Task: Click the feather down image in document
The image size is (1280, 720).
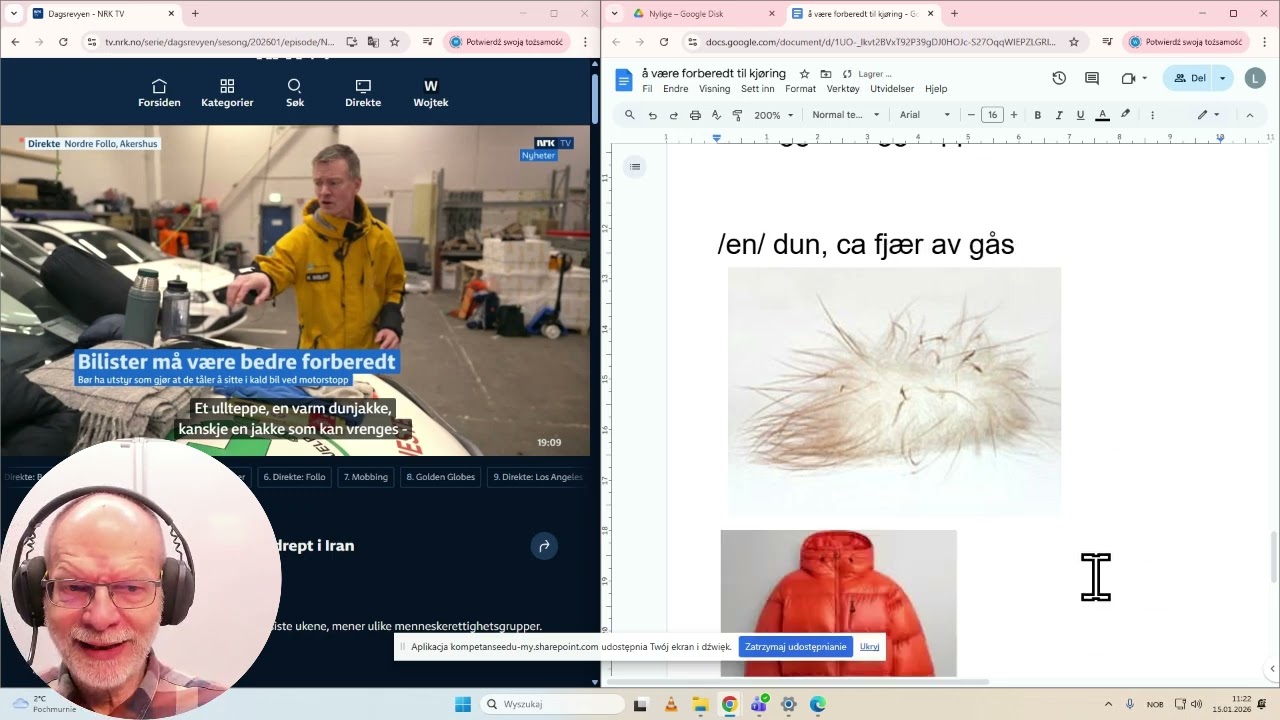Action: pos(894,391)
